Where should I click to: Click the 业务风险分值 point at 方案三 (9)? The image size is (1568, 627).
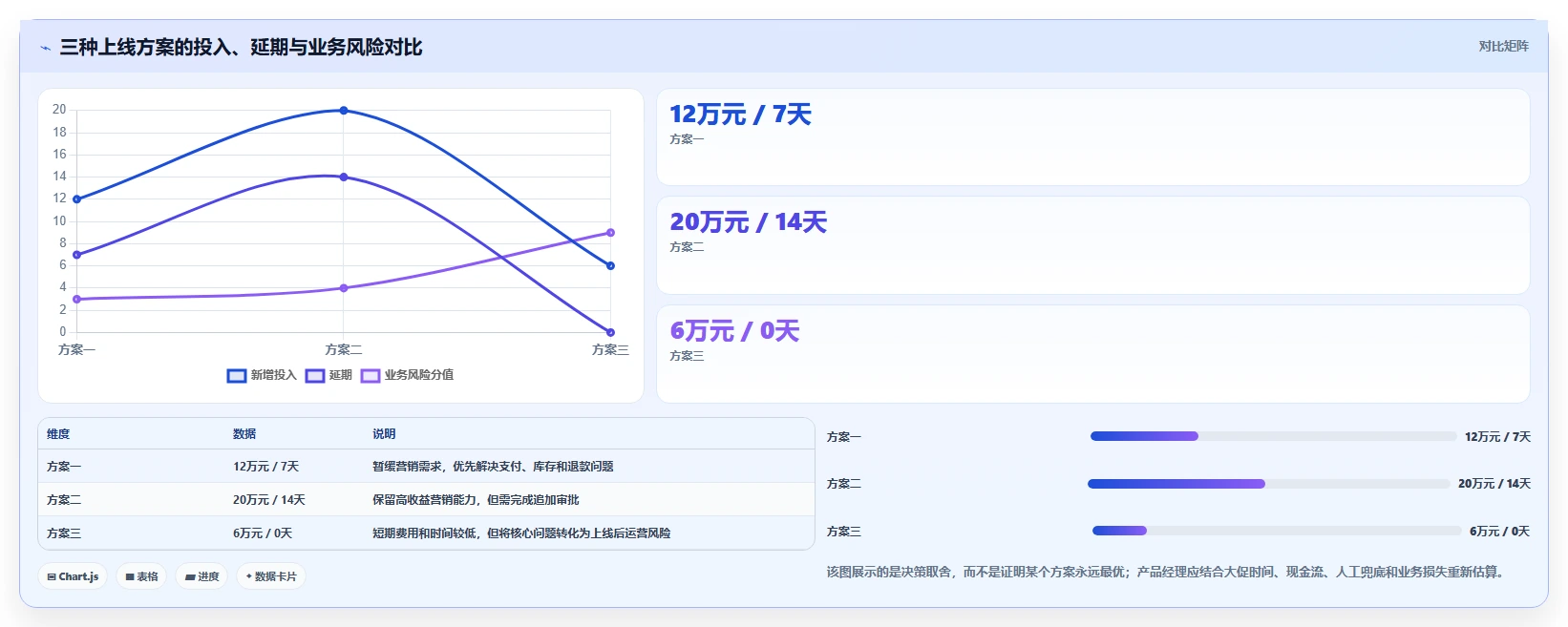pos(610,233)
